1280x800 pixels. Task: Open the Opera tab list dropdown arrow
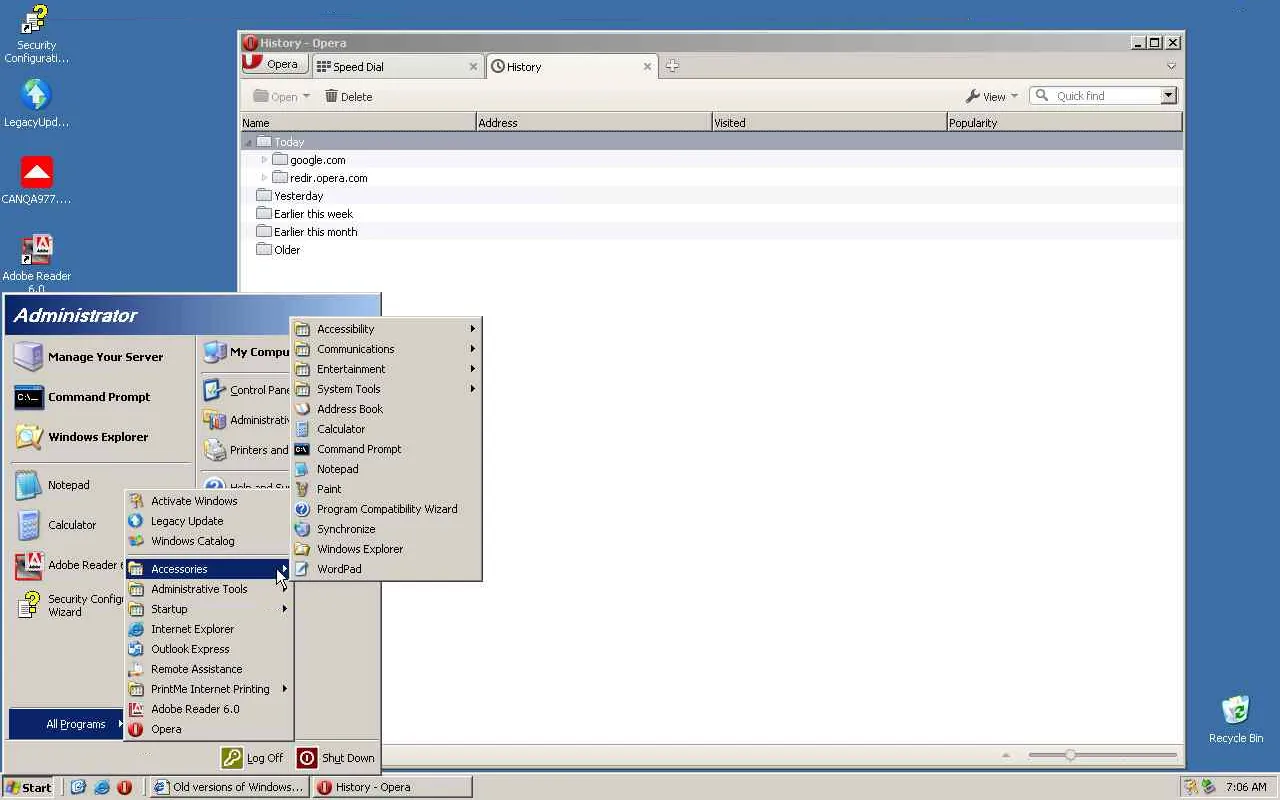(x=1171, y=66)
